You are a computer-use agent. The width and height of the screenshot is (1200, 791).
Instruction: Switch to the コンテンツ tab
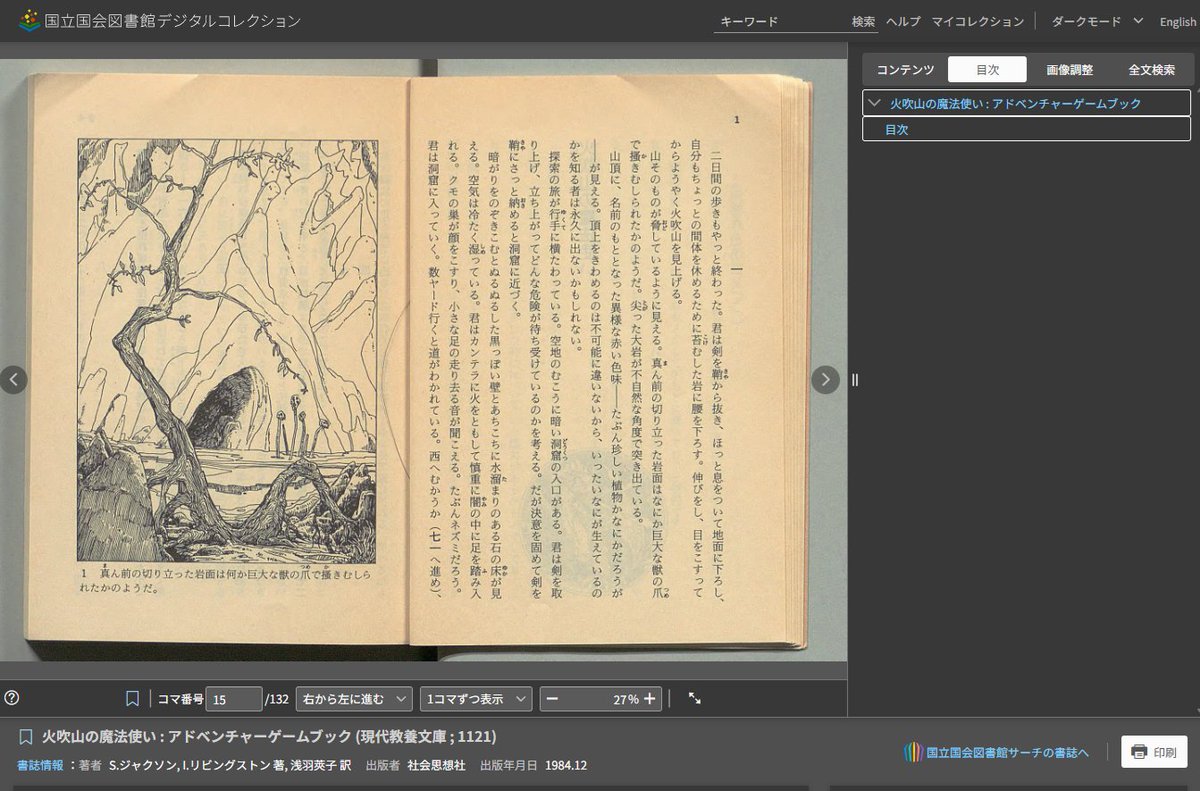point(905,70)
